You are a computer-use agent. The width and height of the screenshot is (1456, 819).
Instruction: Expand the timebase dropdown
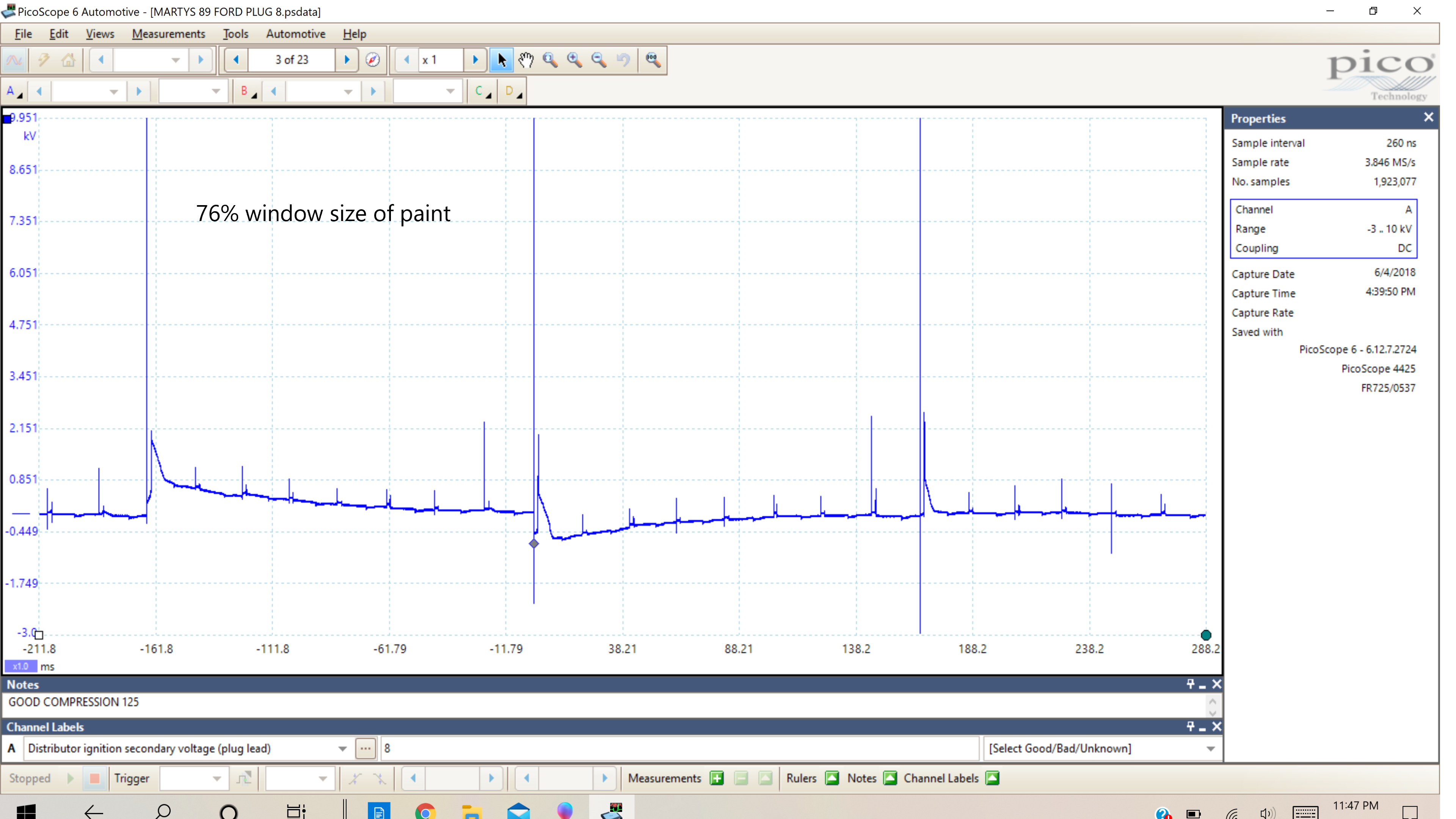click(176, 60)
